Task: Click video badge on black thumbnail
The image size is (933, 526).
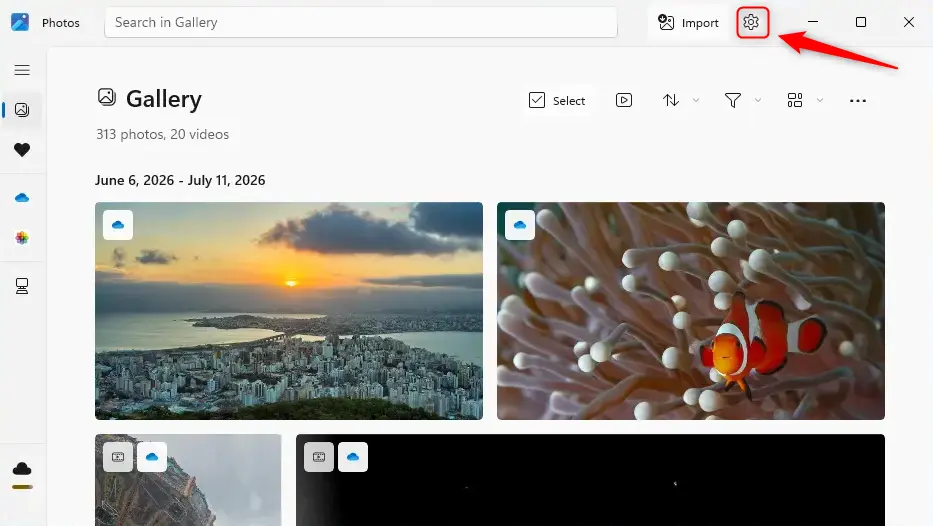Action: point(319,457)
